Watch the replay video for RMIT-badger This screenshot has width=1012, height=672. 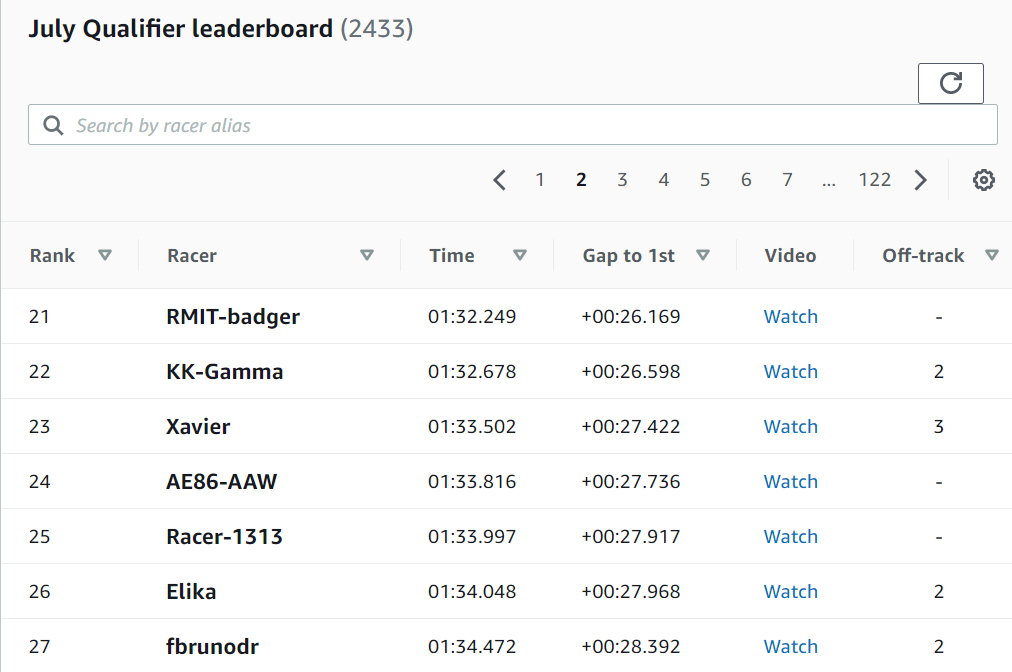(790, 316)
